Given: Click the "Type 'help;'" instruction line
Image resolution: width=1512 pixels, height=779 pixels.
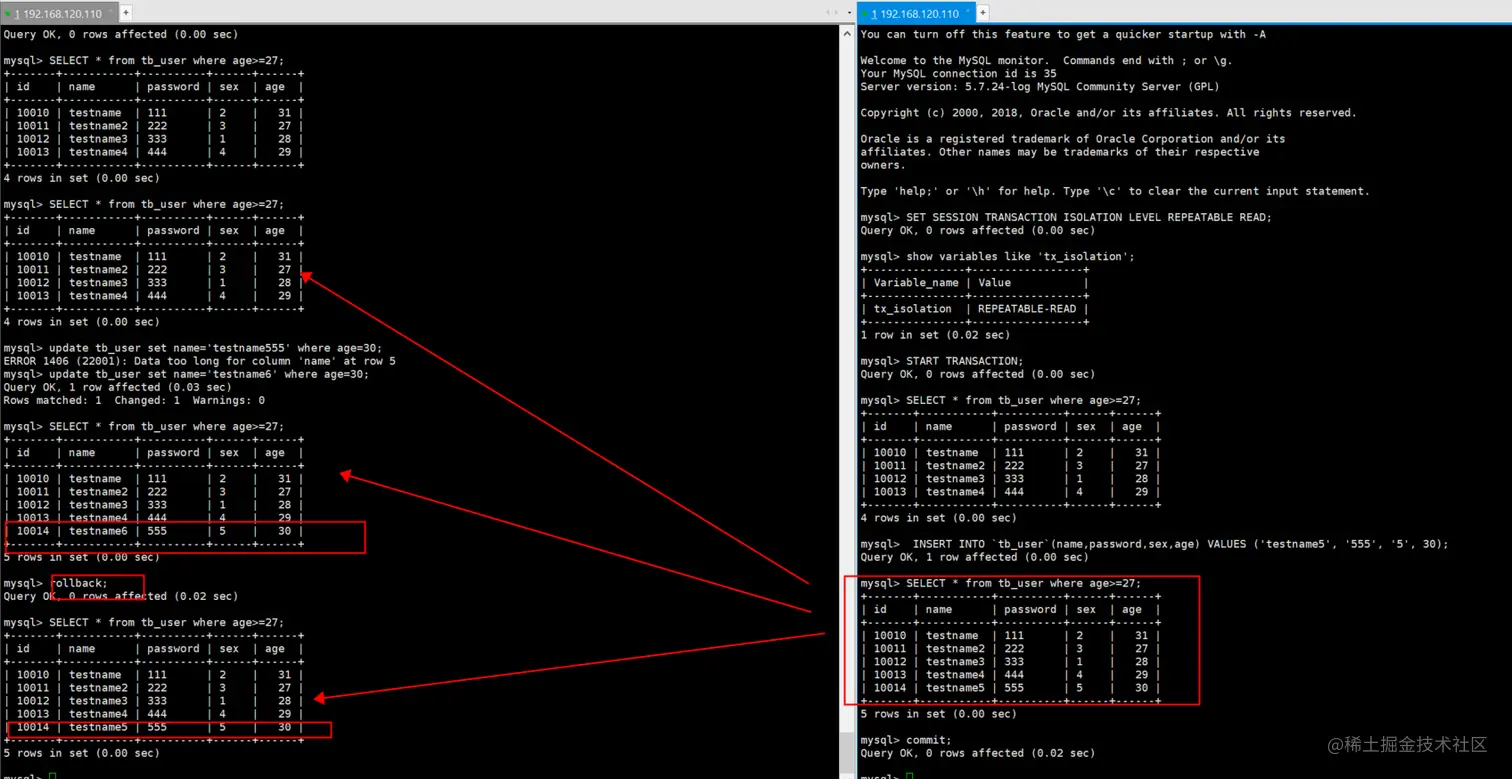Looking at the screenshot, I should click(x=1115, y=191).
